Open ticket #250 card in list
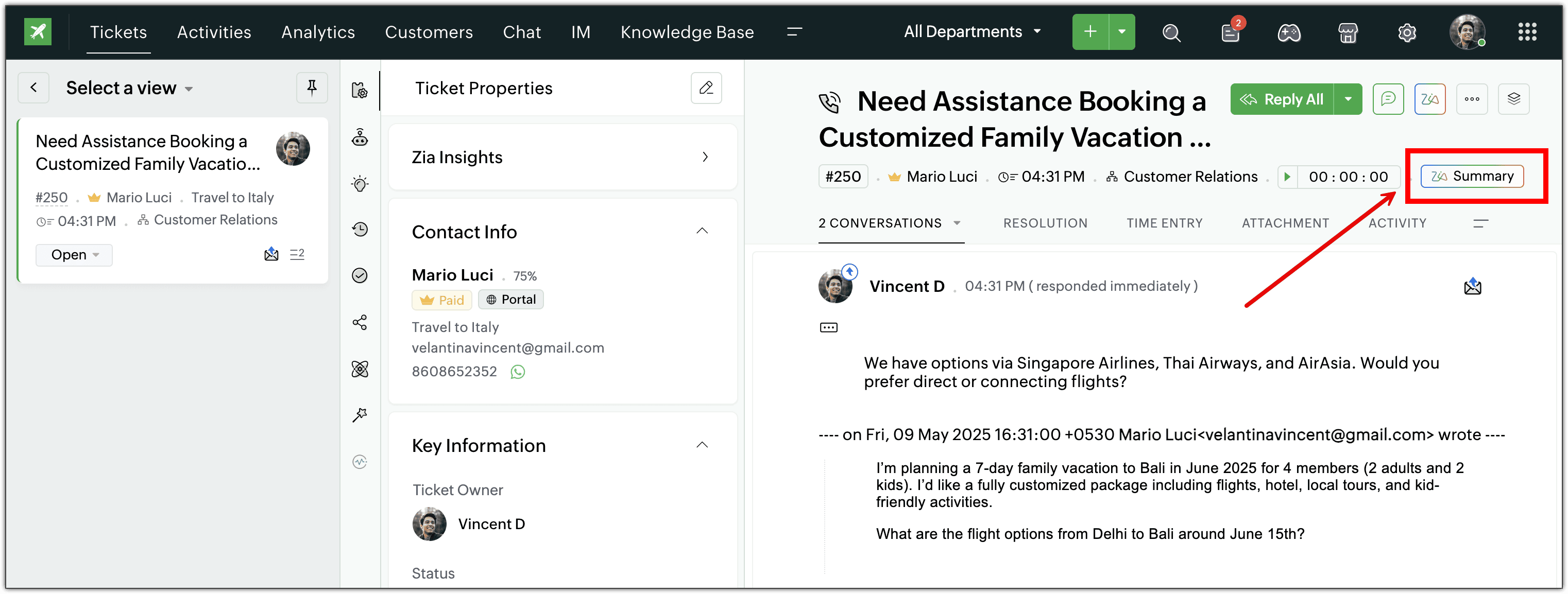Image resolution: width=1568 pixels, height=594 pixels. tap(173, 201)
